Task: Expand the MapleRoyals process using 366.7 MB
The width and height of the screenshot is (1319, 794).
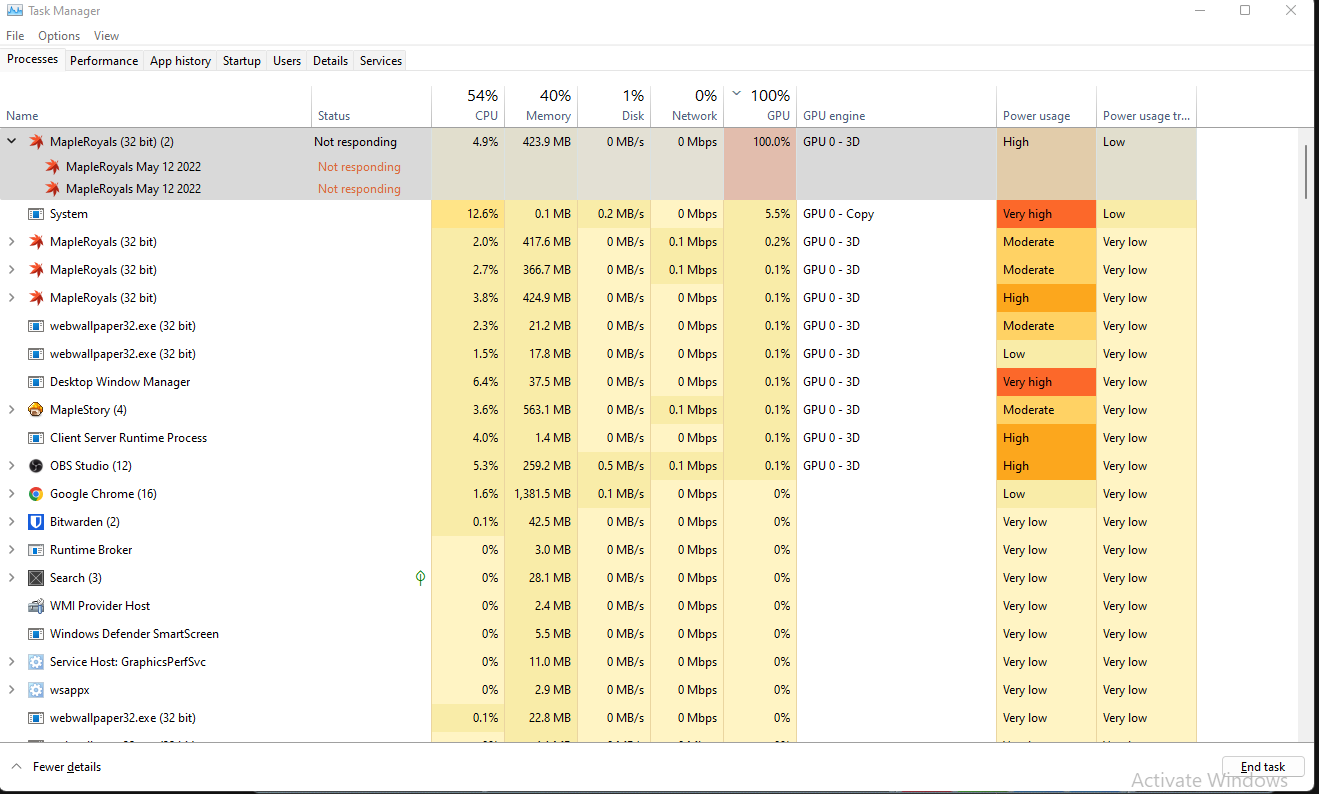Action: click(x=12, y=270)
